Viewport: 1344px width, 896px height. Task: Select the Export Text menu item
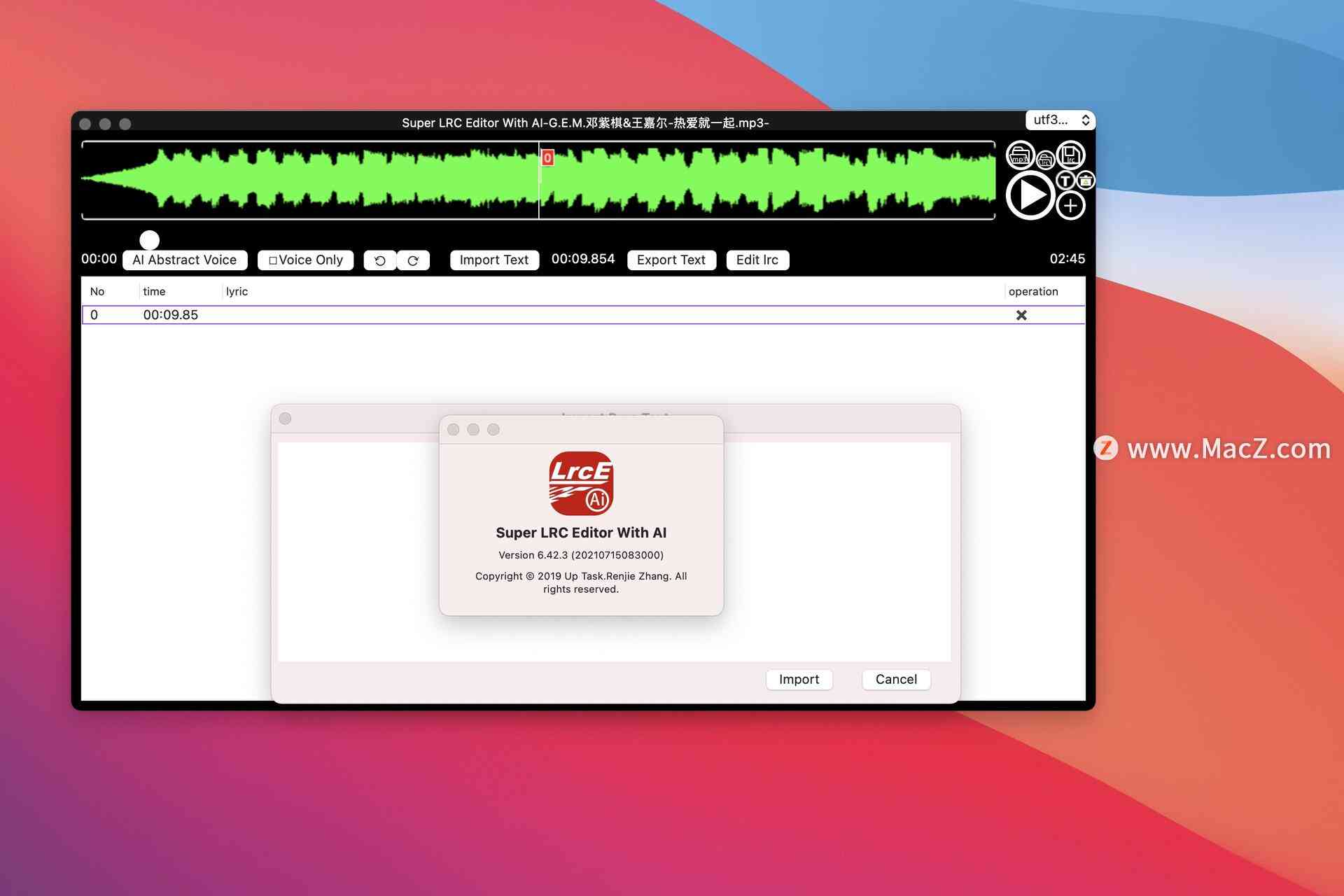[x=671, y=259]
